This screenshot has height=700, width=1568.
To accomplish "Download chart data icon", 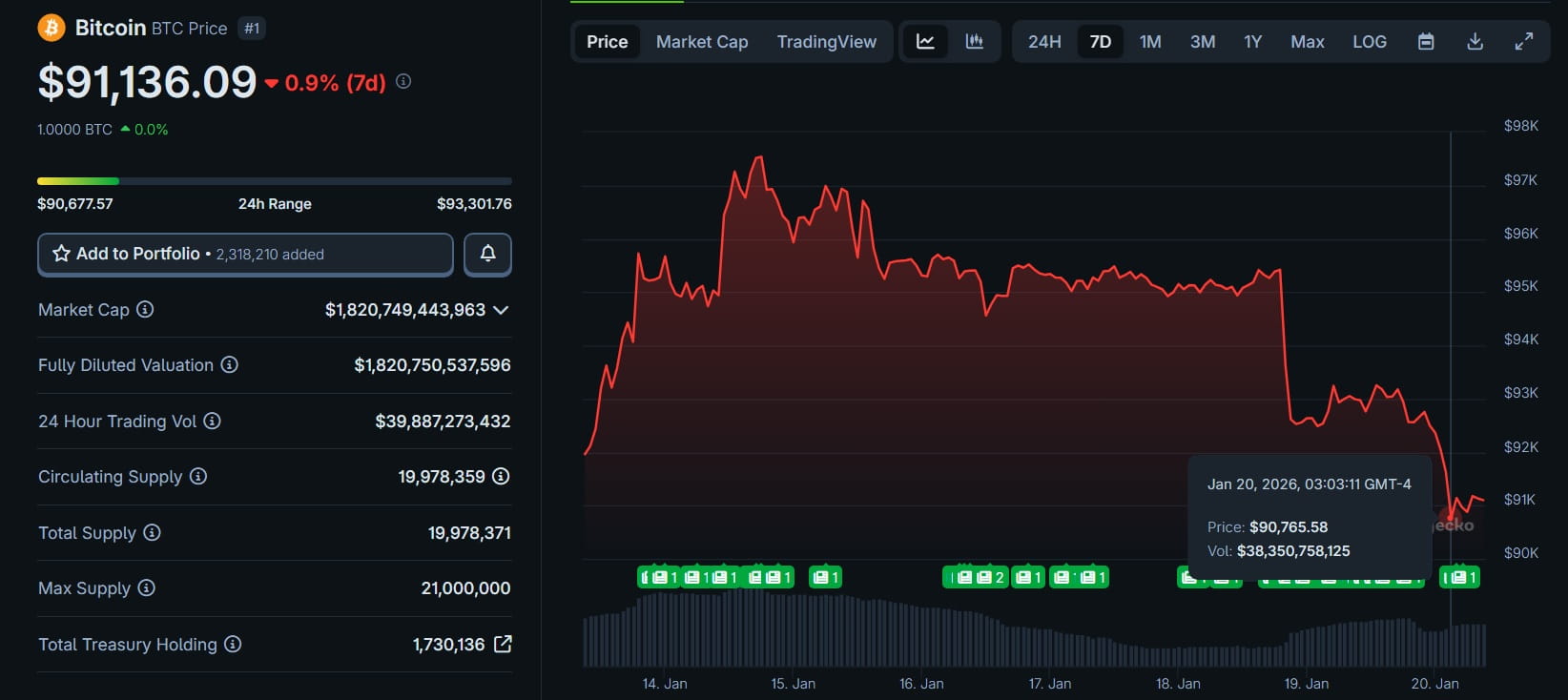I will pos(1475,41).
